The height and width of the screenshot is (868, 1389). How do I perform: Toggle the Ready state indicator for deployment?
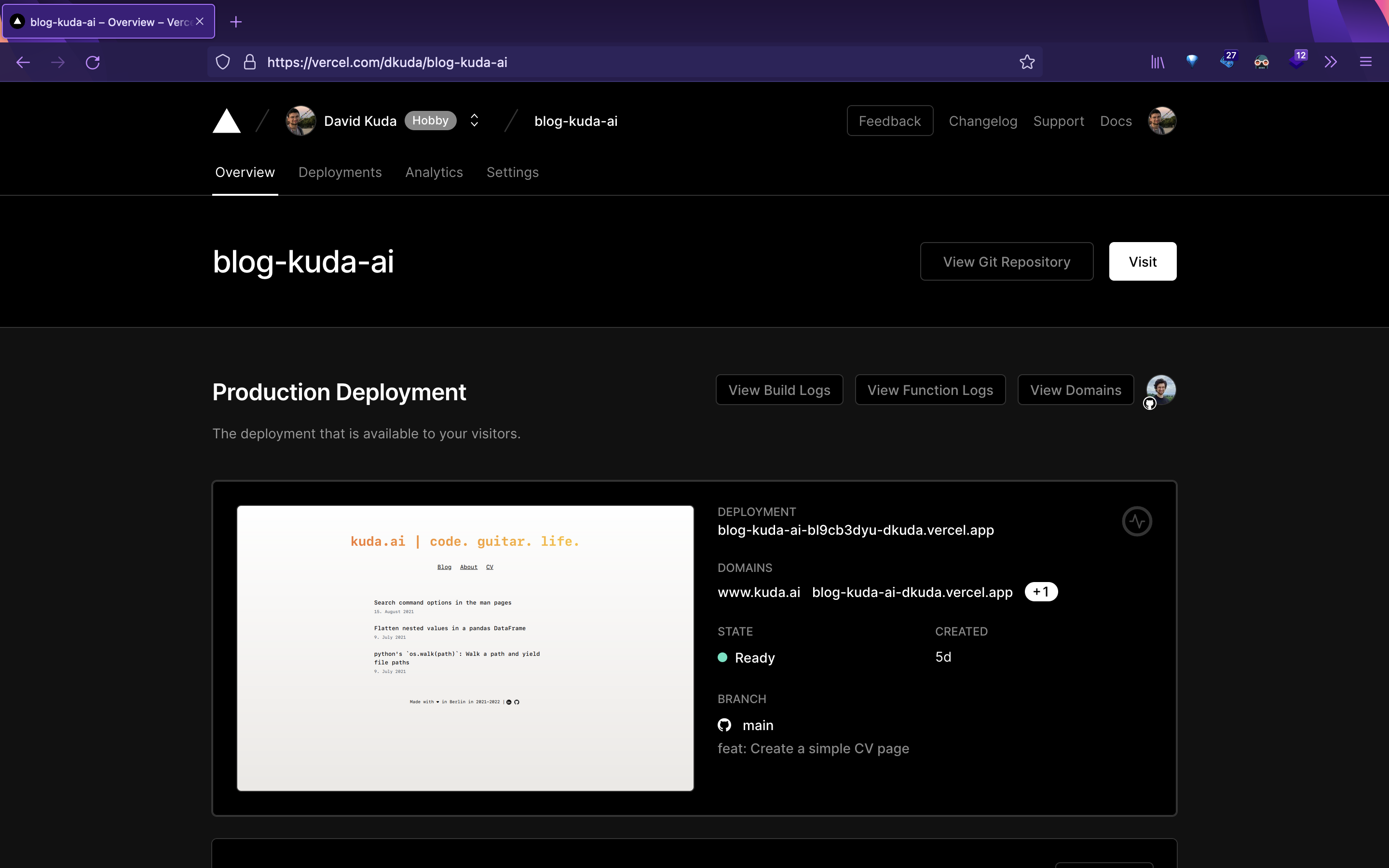[x=723, y=657]
